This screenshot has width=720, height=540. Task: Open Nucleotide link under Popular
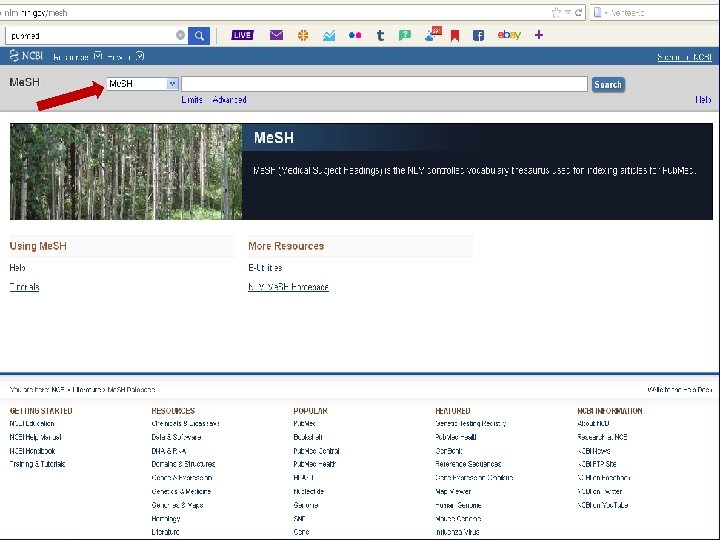pyautogui.click(x=309, y=491)
